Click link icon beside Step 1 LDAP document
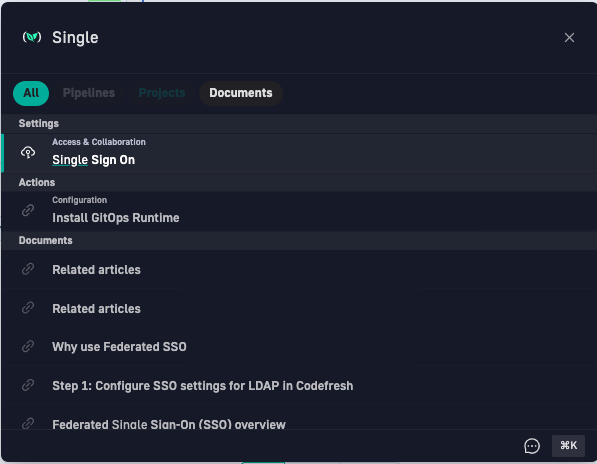Viewport: 597px width, 464px height. click(x=28, y=385)
